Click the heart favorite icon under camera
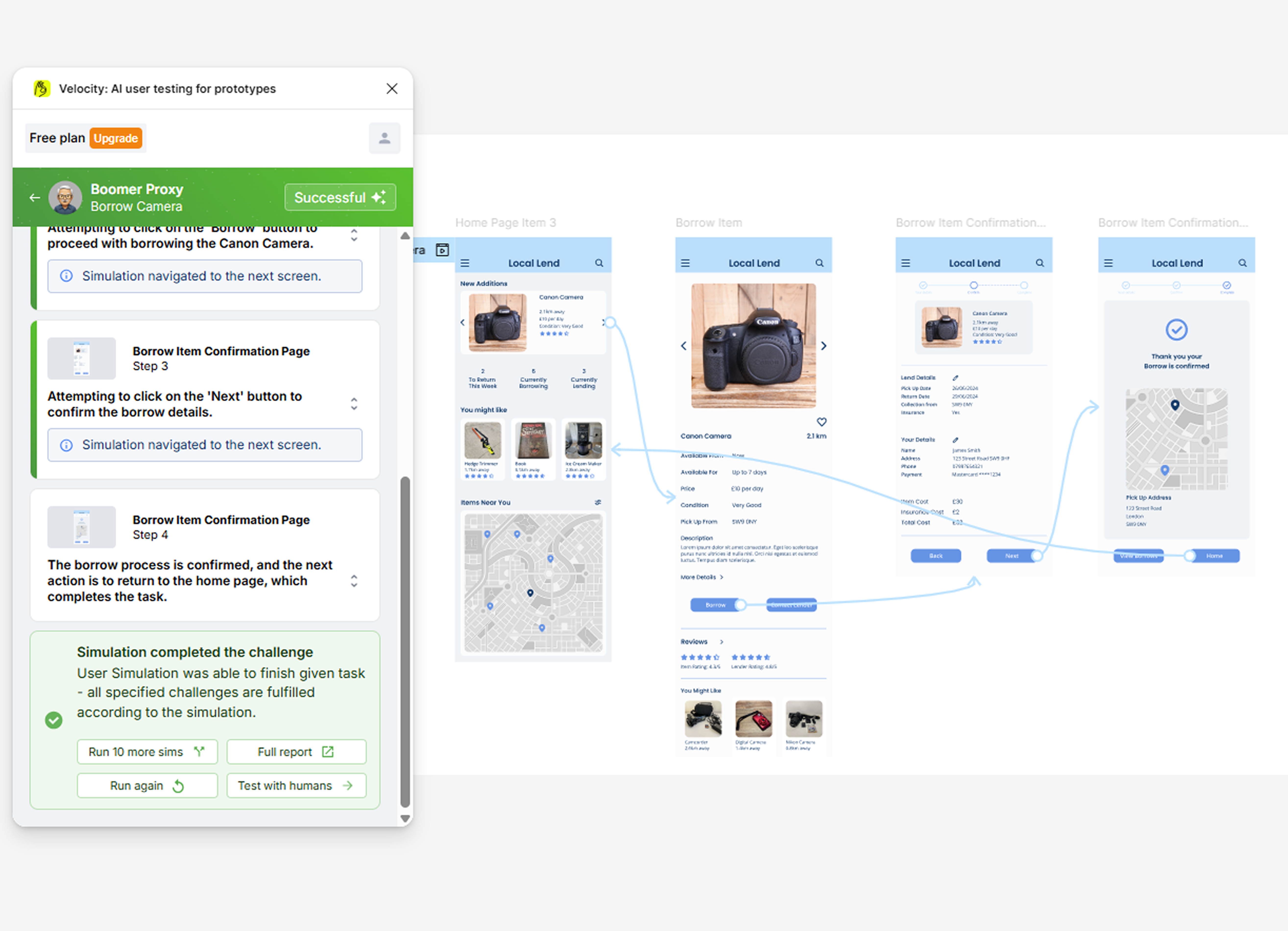Viewport: 1288px width, 931px height. (x=821, y=421)
